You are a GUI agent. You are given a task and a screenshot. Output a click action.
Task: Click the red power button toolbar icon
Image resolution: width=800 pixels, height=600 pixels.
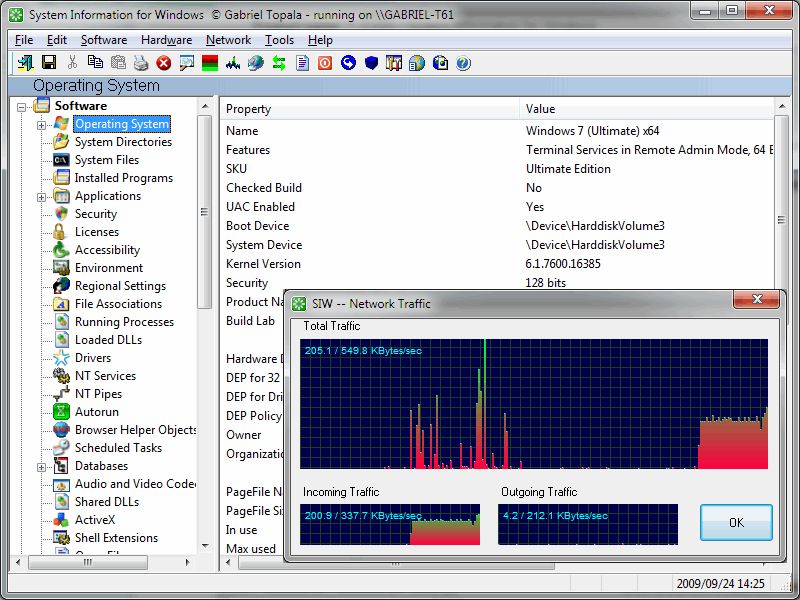pyautogui.click(x=325, y=63)
